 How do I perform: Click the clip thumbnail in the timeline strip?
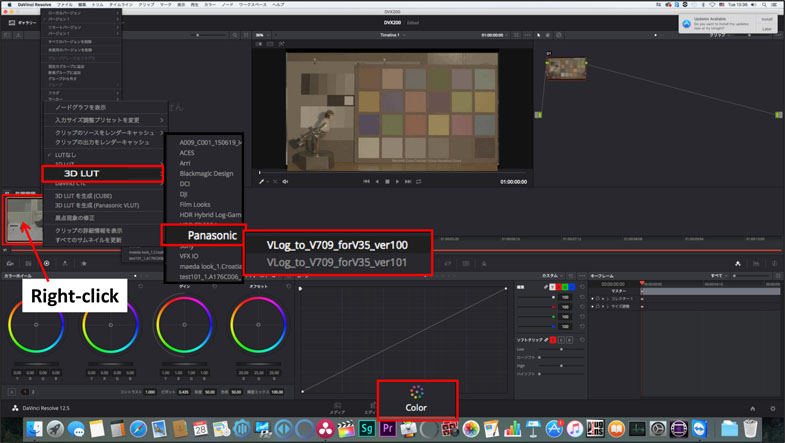pyautogui.click(x=24, y=219)
